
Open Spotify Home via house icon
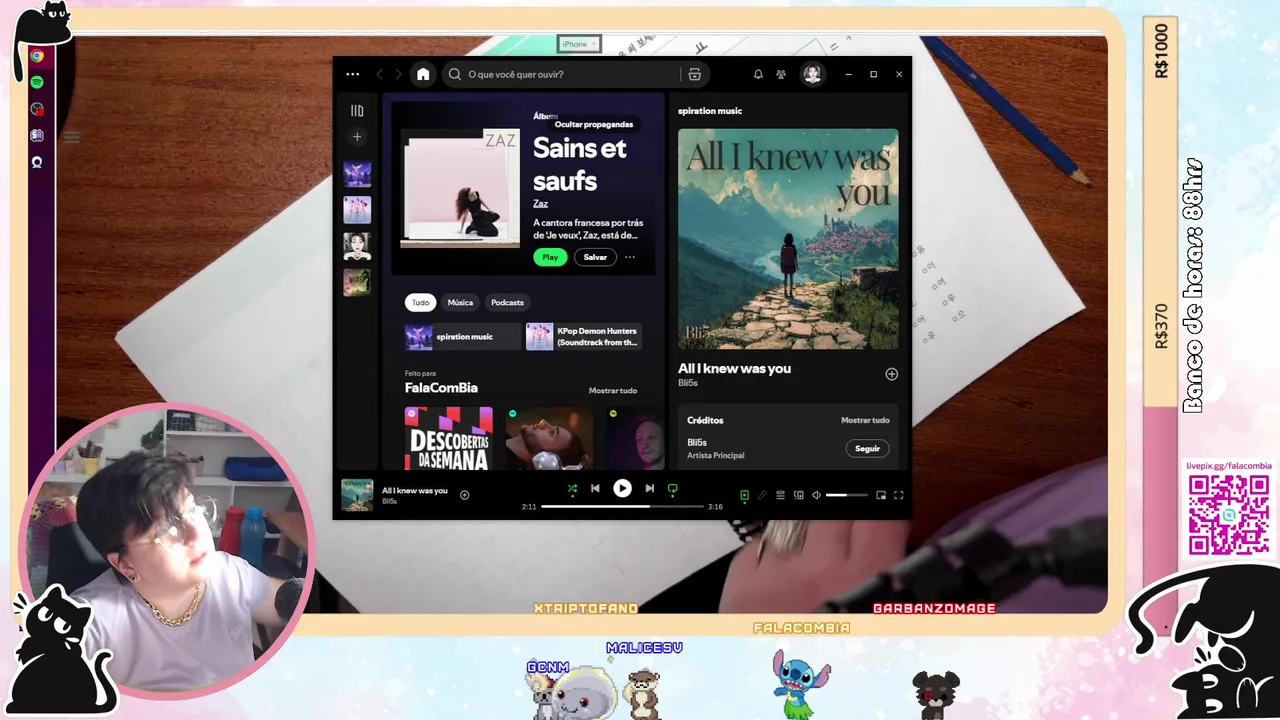[x=423, y=74]
